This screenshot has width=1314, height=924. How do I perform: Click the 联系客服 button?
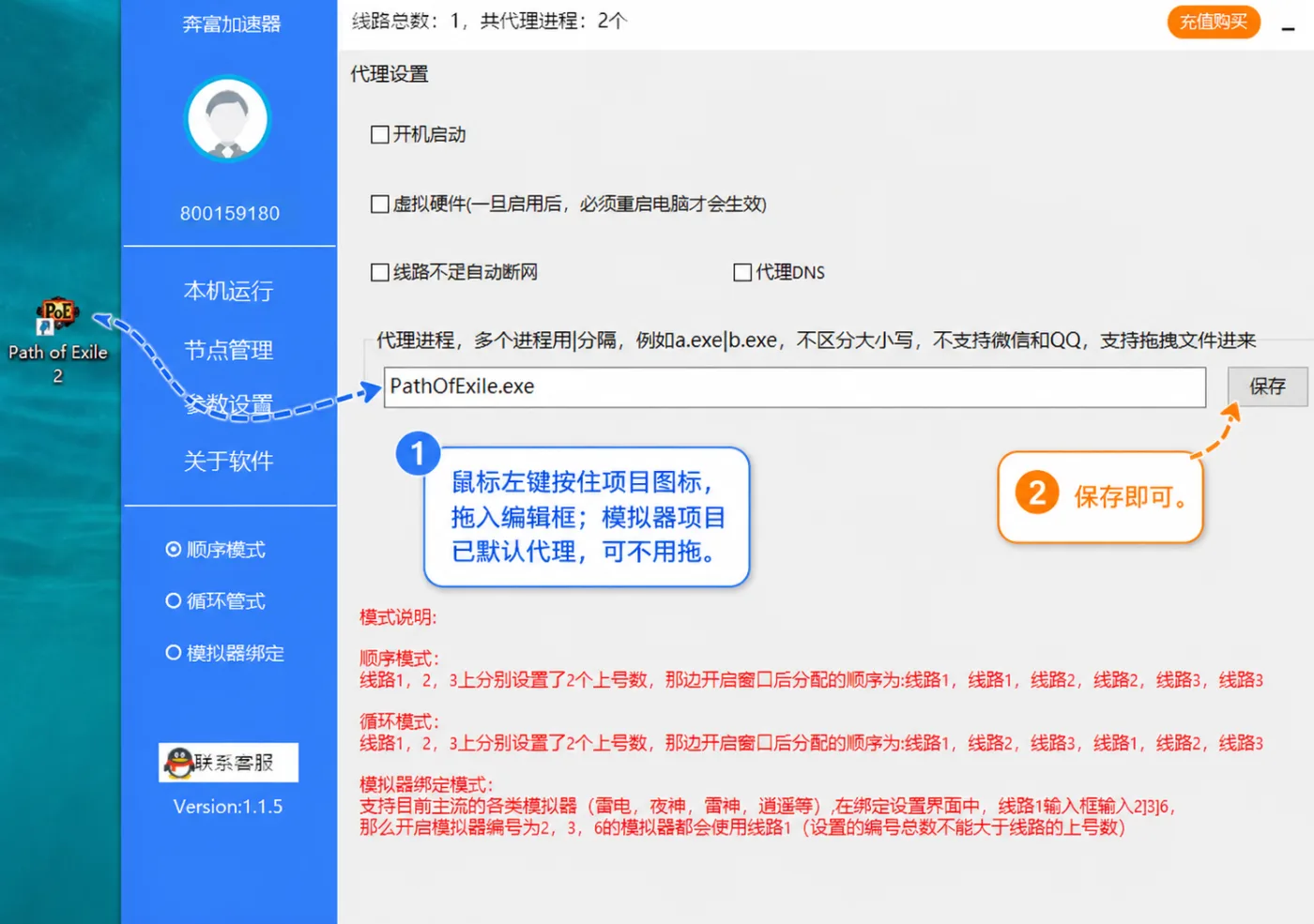coord(229,763)
